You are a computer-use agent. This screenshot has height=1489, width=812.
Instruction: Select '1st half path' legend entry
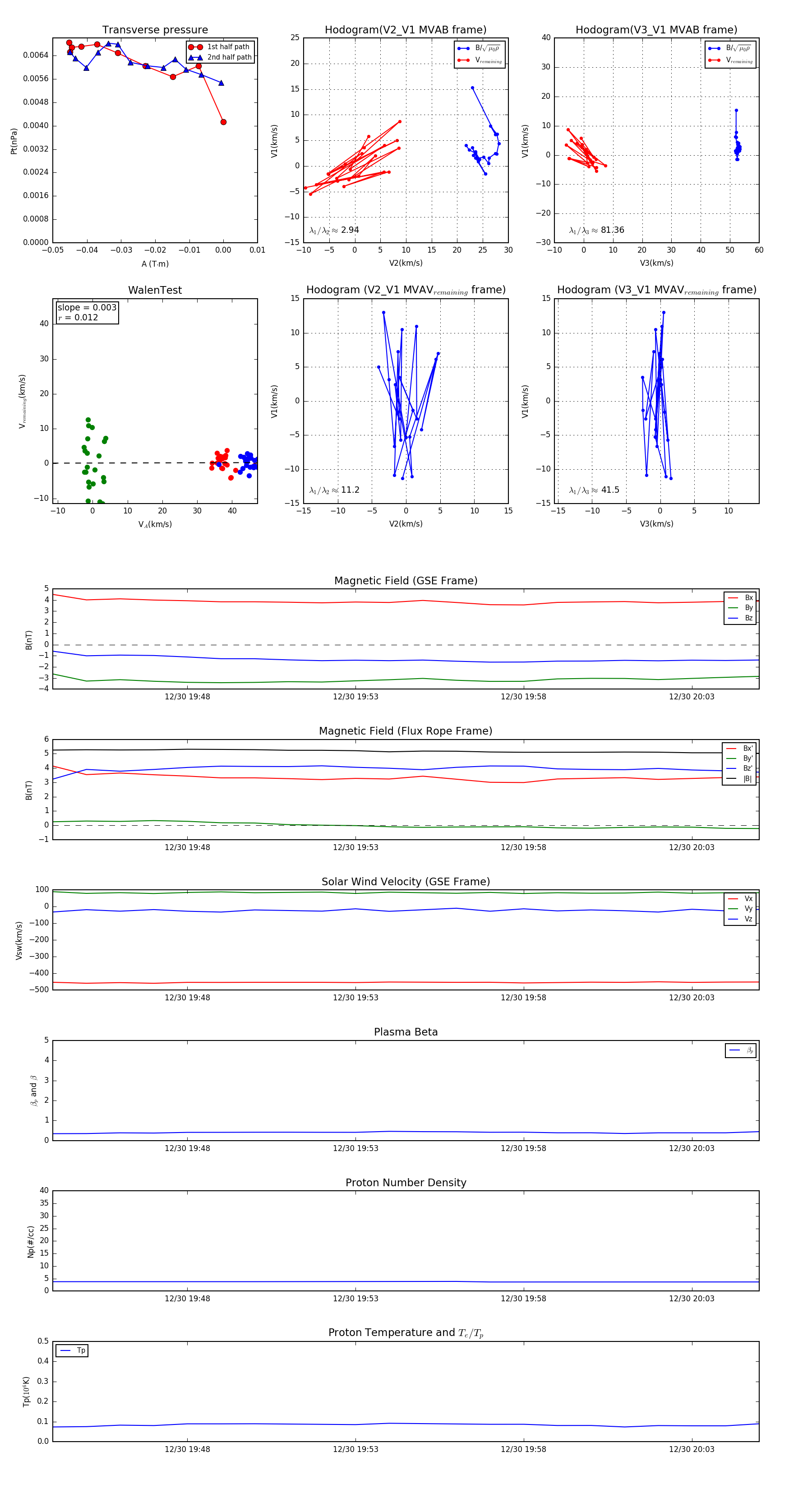click(220, 47)
